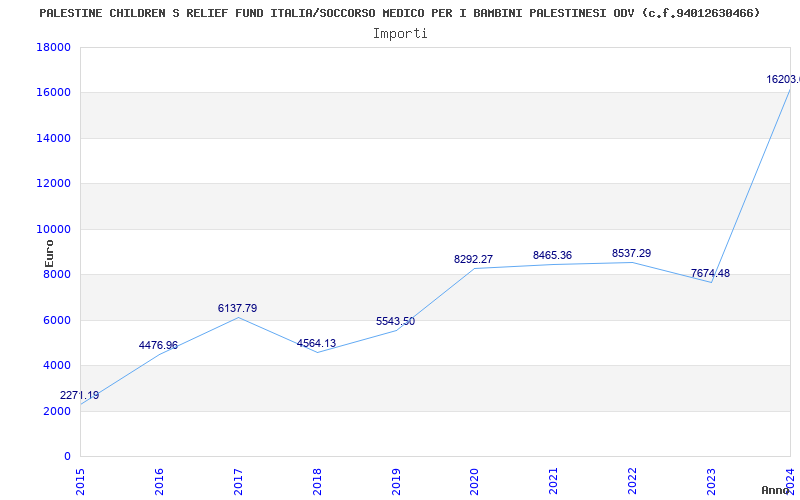Click the 2020 x-axis year label

(x=474, y=482)
